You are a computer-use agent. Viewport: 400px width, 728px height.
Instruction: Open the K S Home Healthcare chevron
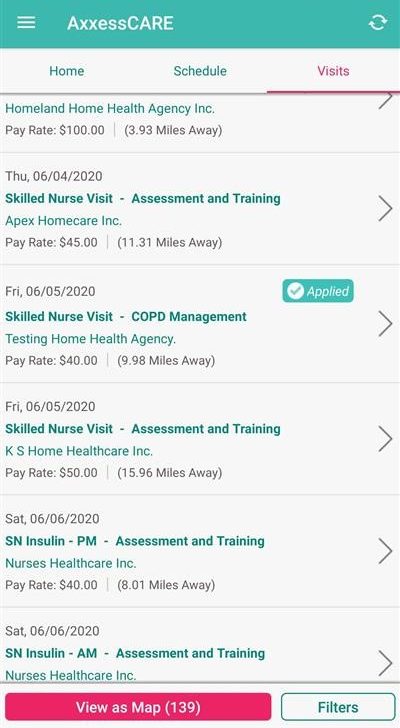coord(385,439)
